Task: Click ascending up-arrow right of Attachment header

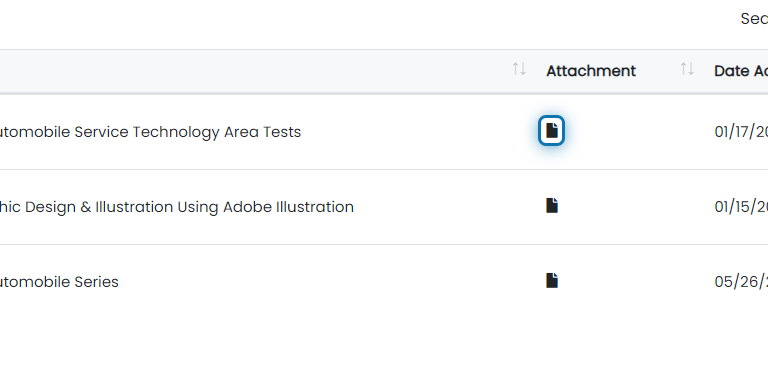Action: (x=684, y=69)
